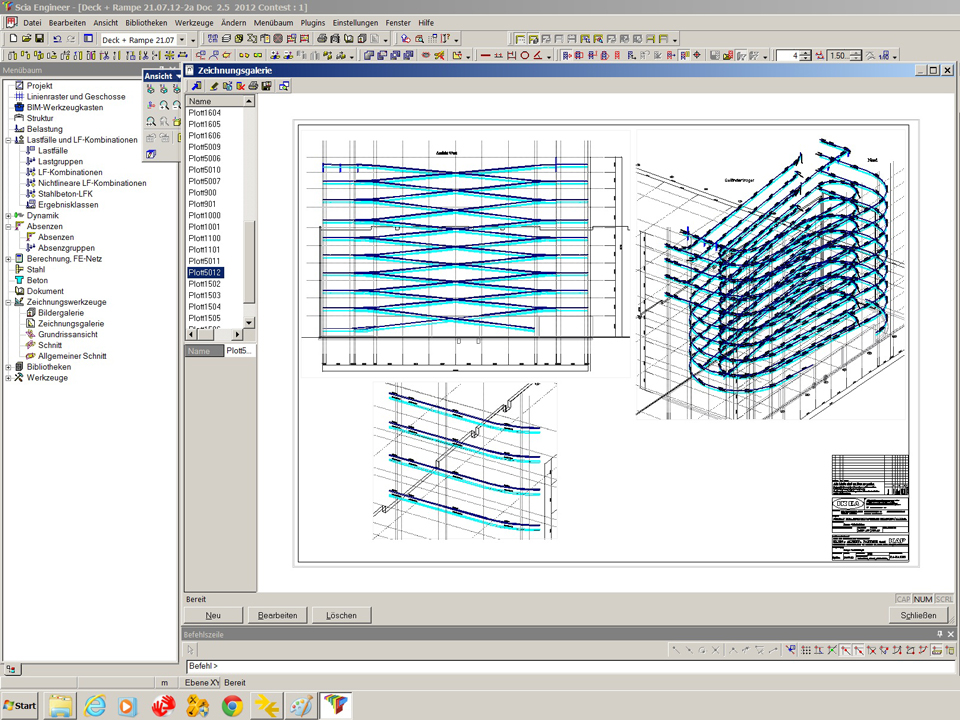This screenshot has height=720, width=960.
Task: Open the Bibliotheken menu
Action: (x=146, y=22)
